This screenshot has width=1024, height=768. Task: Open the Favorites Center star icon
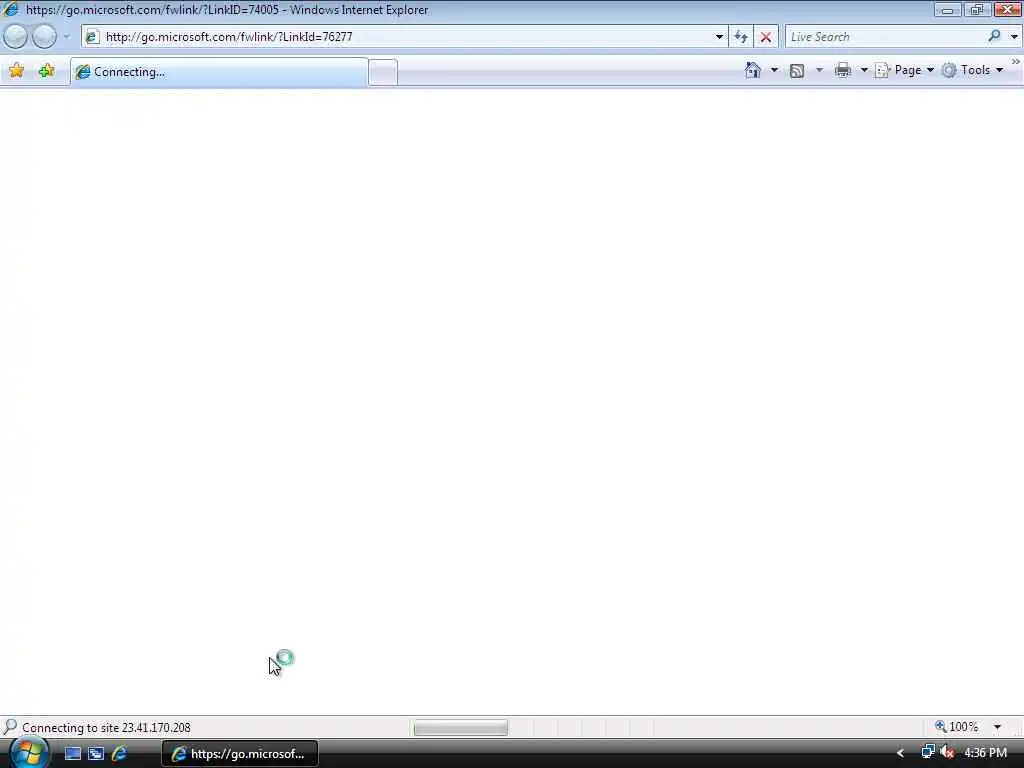(17, 71)
